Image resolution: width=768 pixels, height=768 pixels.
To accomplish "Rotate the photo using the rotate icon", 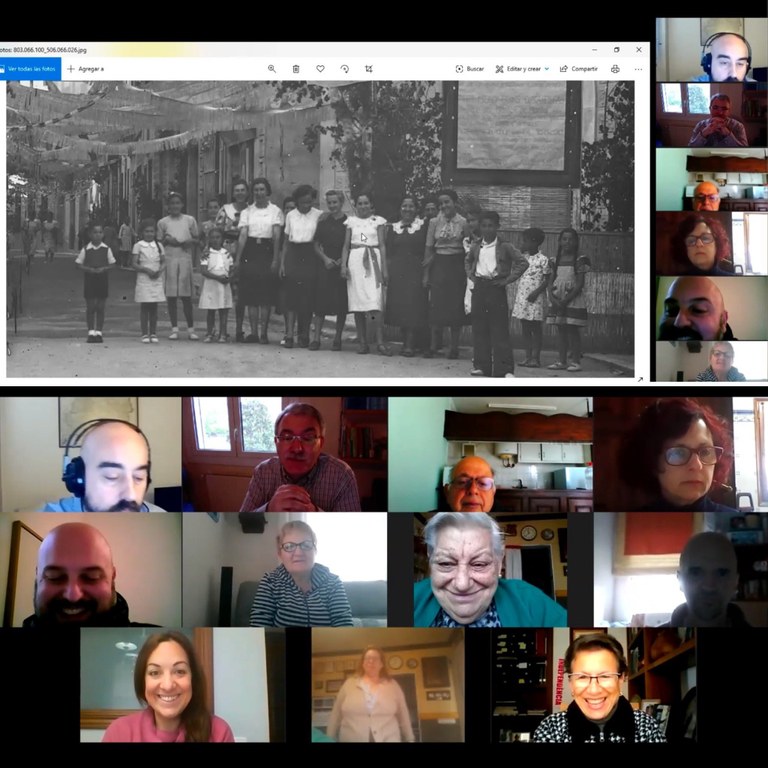I will (x=345, y=69).
